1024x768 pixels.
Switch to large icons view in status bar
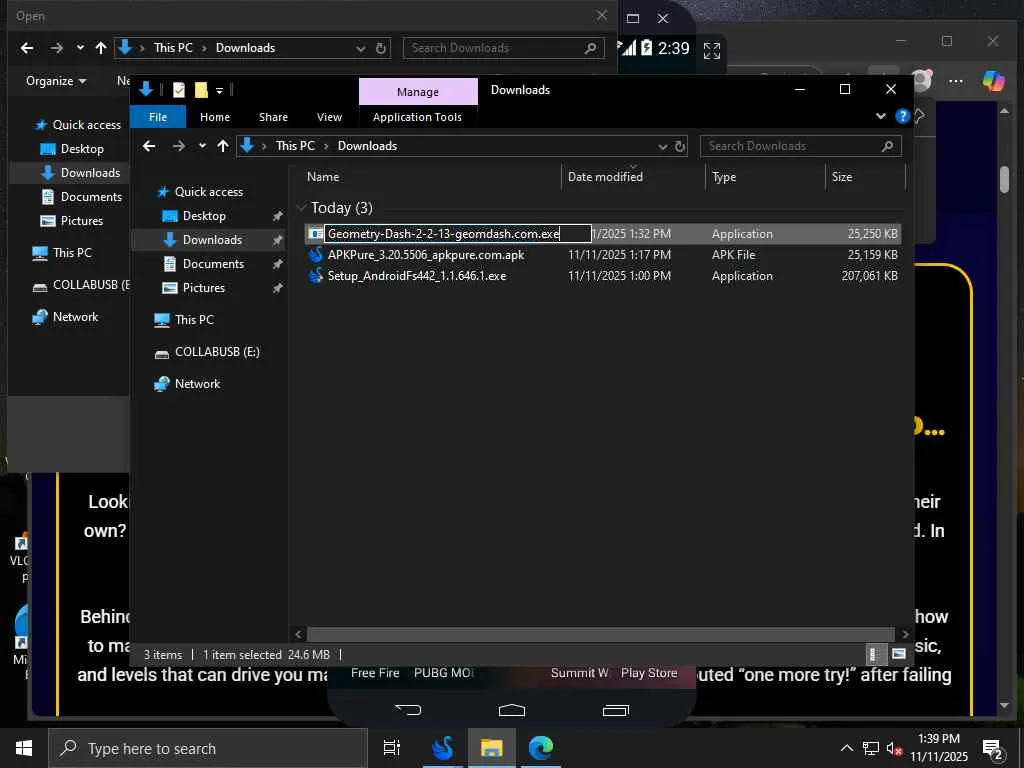[899, 654]
